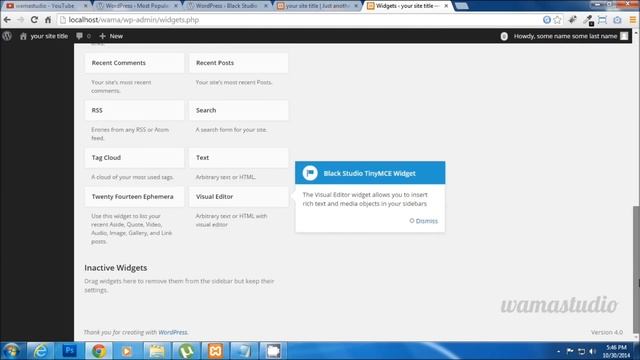Screen dimensions: 640x360
Task: Click the camera extension icon in toolbar
Action: click(617, 20)
